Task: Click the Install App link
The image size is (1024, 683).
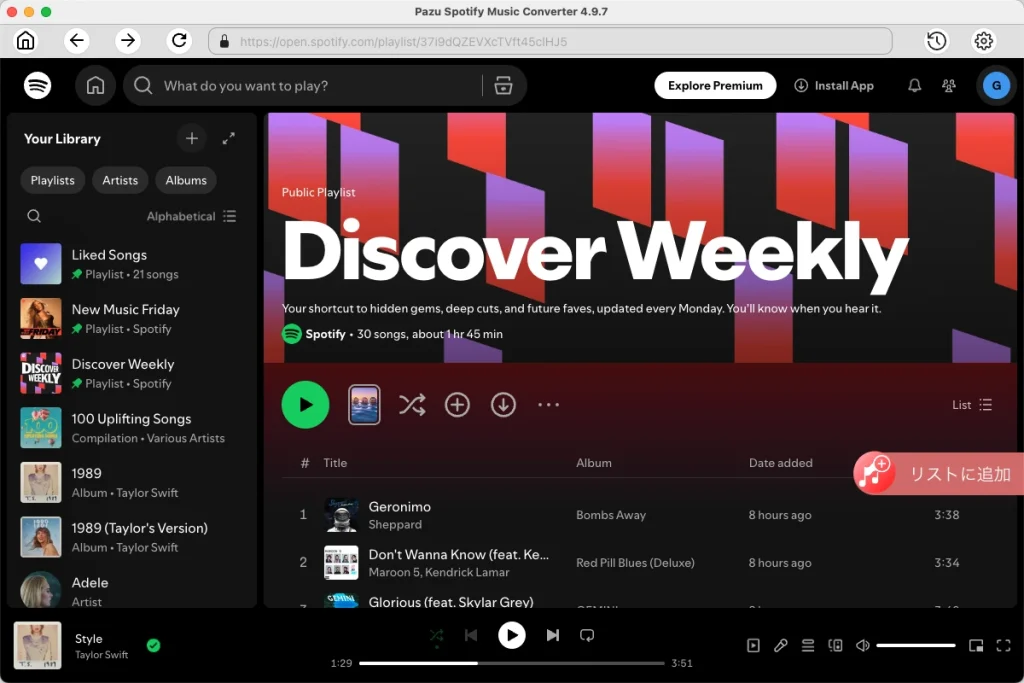Action: click(x=834, y=85)
